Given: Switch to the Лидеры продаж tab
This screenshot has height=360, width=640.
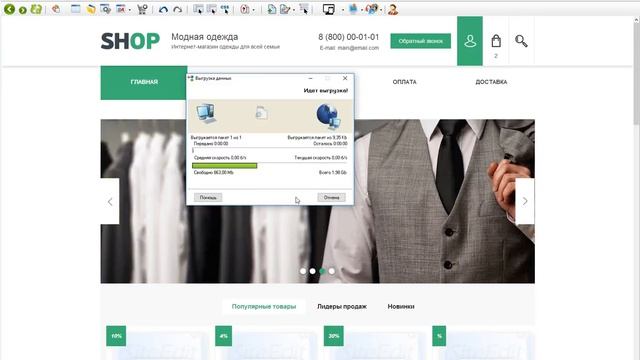Looking at the screenshot, I should [342, 306].
